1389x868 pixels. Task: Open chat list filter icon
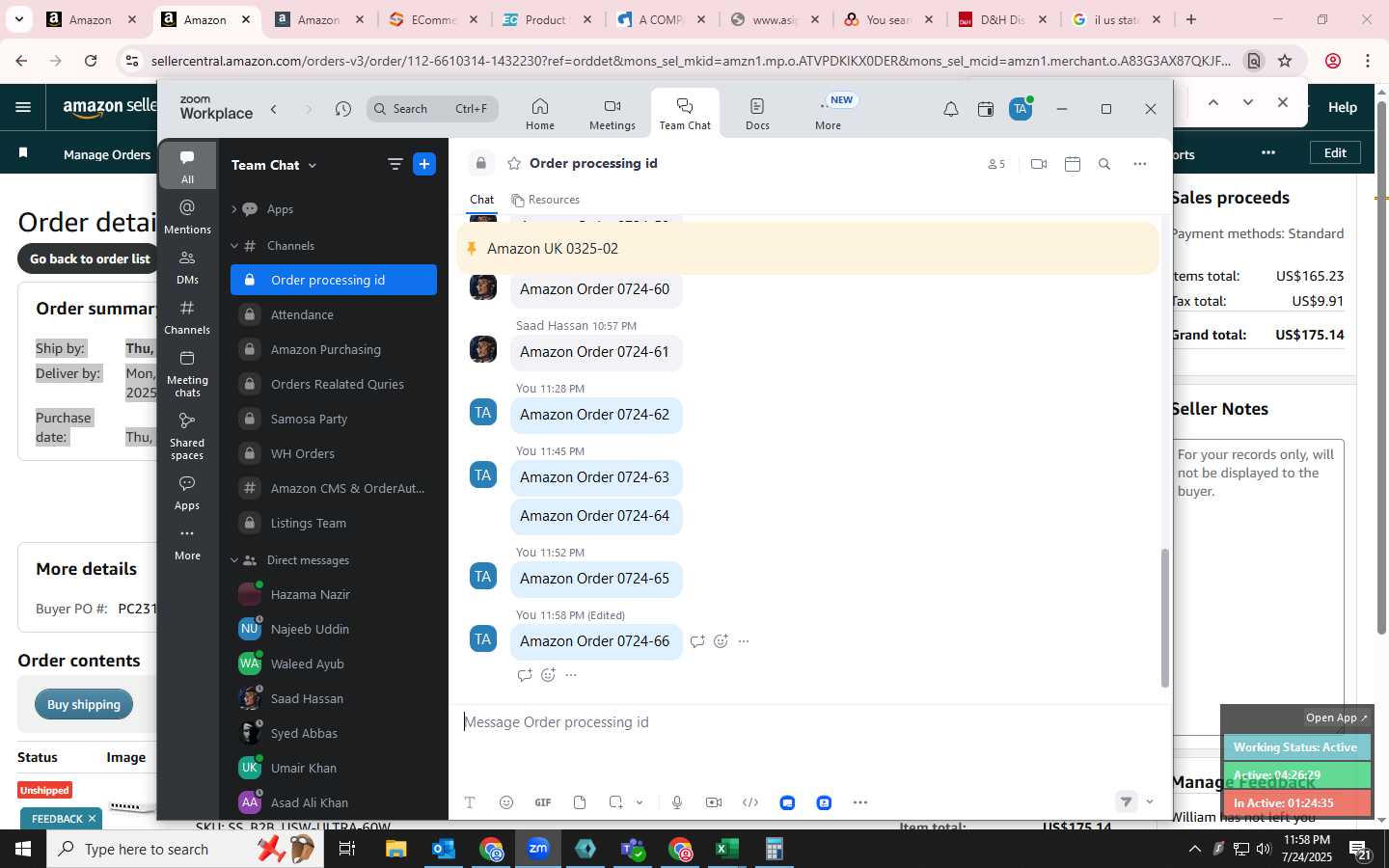(395, 164)
